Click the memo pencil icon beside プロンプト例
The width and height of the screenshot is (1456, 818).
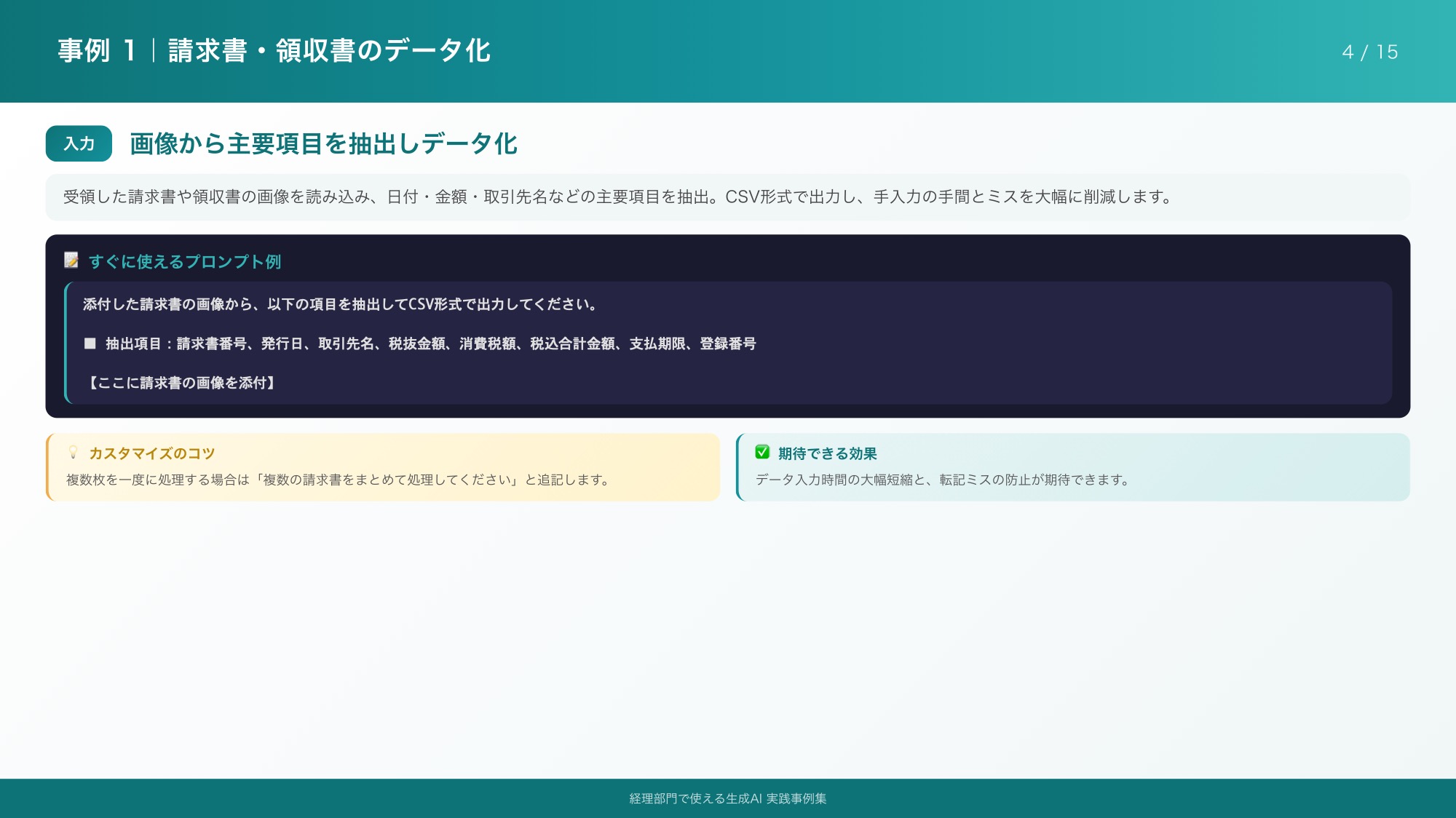(x=71, y=261)
